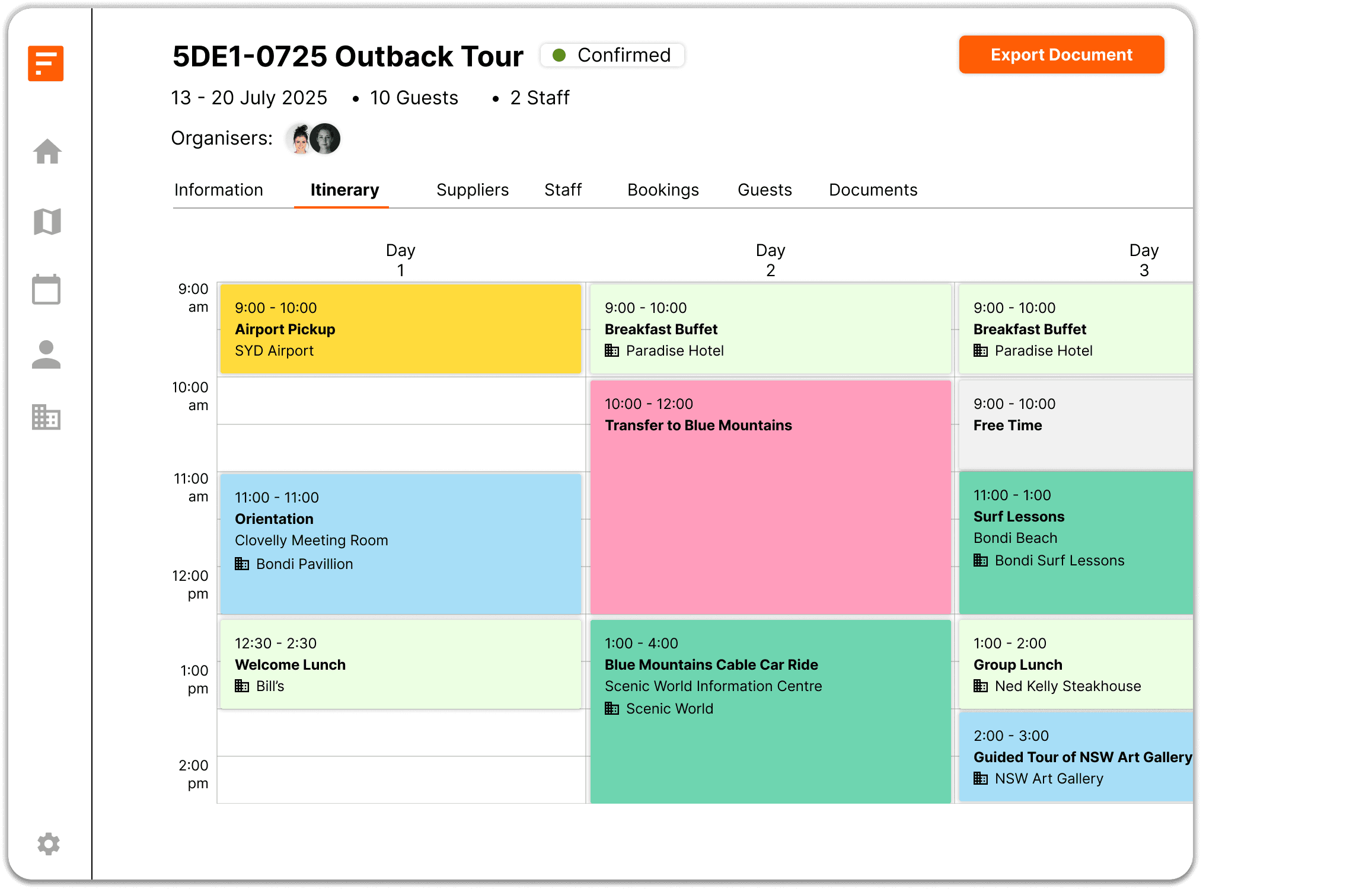Switch to the Documents tab
This screenshot has width=1372, height=889.
(872, 189)
